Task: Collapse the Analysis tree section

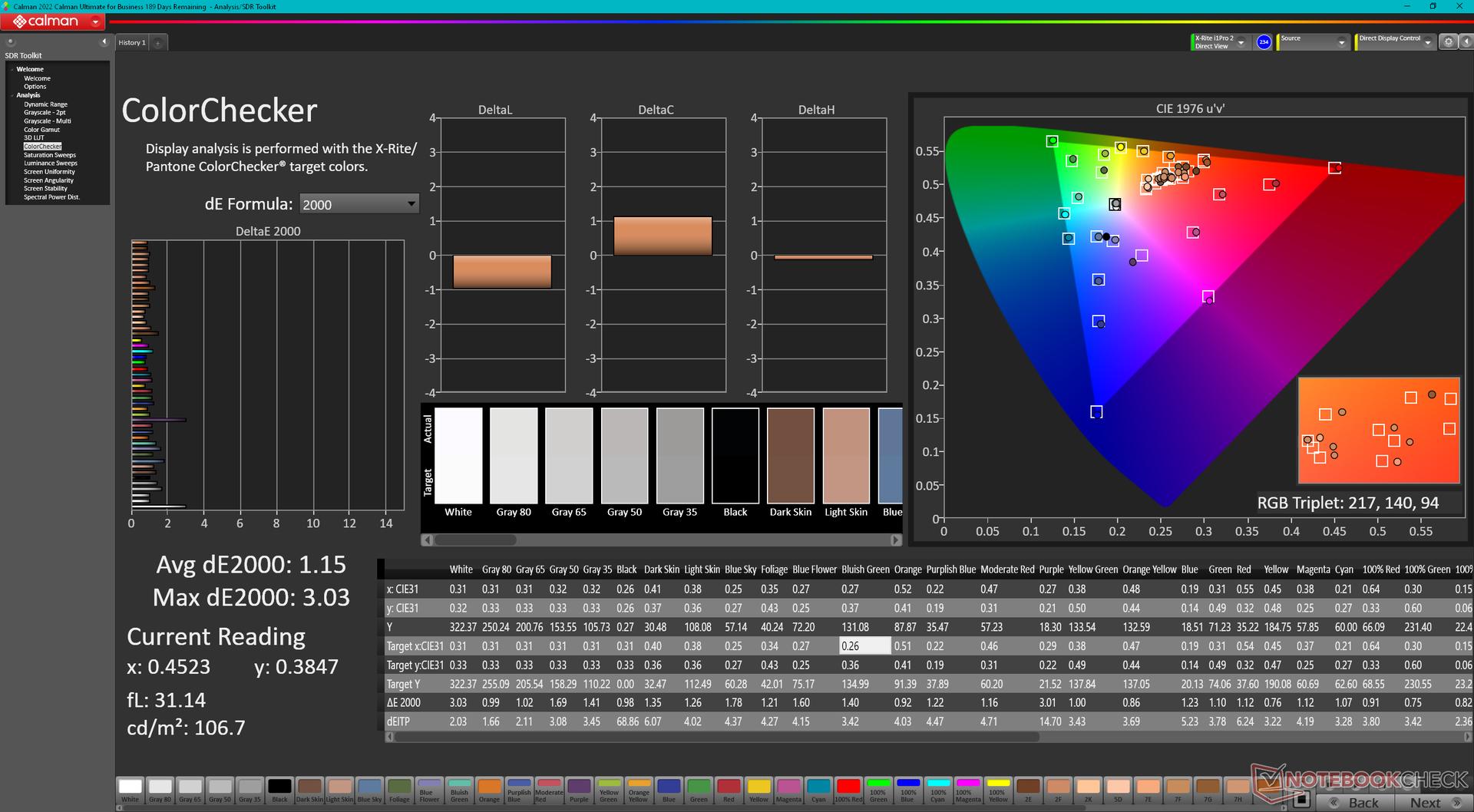Action: (x=12, y=95)
